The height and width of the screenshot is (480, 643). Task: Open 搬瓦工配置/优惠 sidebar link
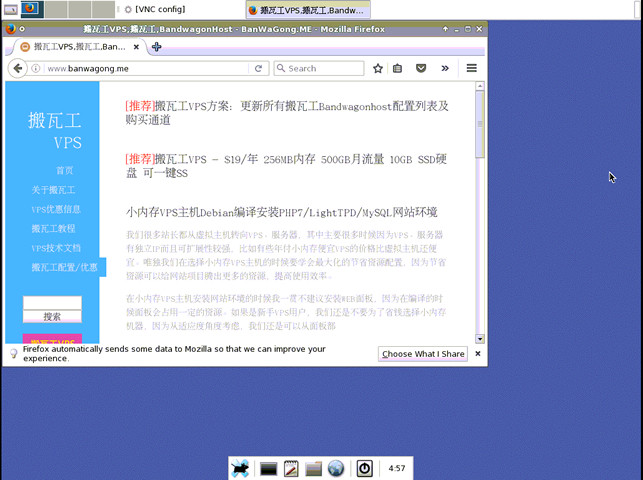coord(64,267)
